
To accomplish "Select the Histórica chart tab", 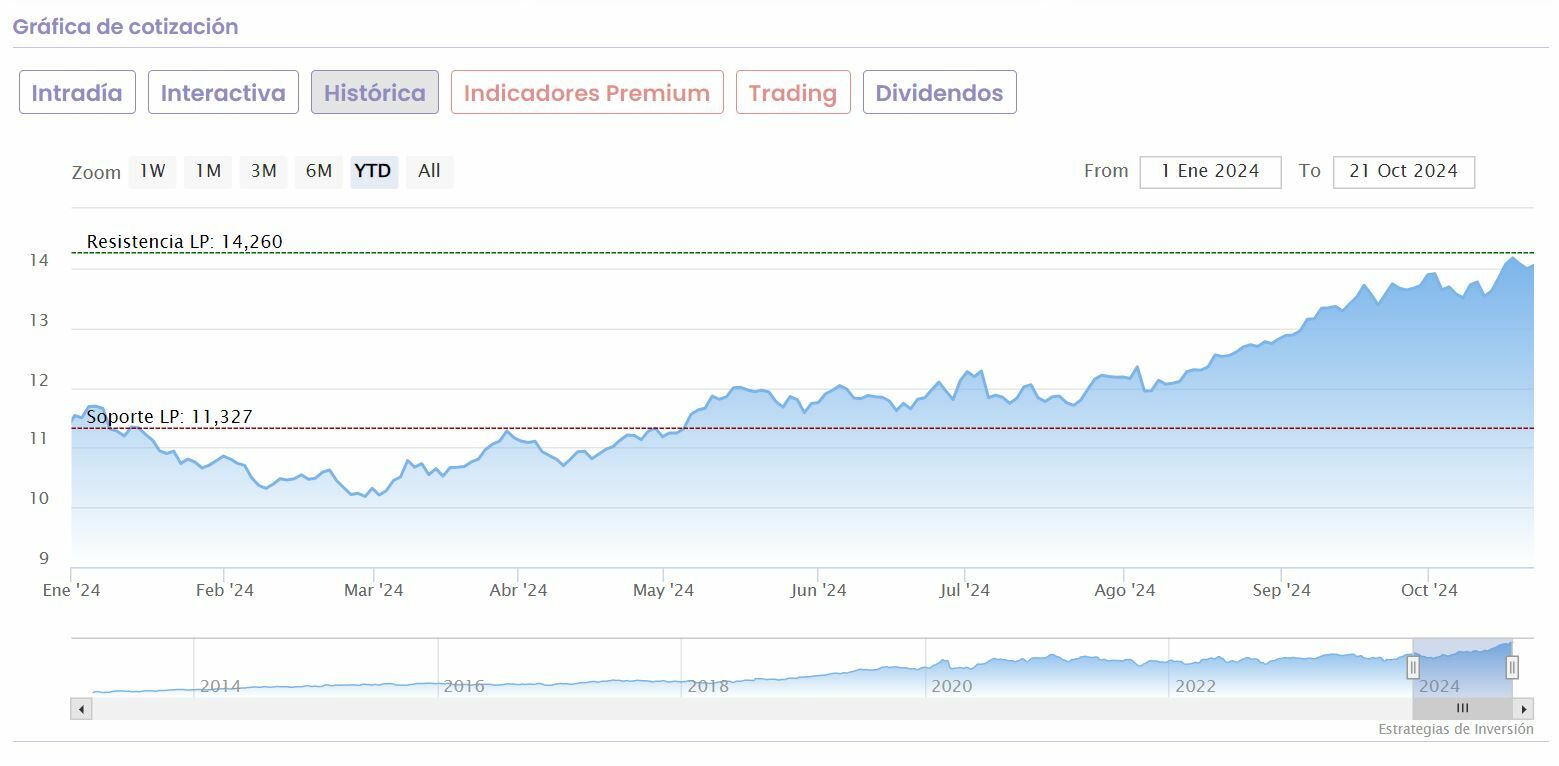I will (375, 93).
